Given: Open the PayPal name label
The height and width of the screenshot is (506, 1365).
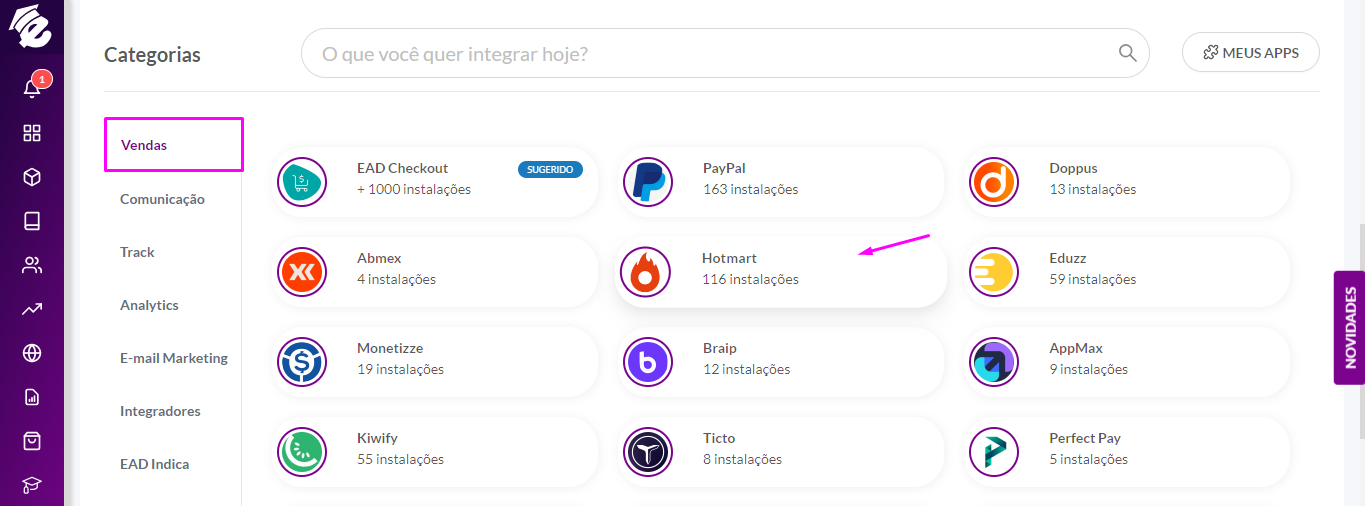Looking at the screenshot, I should coord(724,168).
